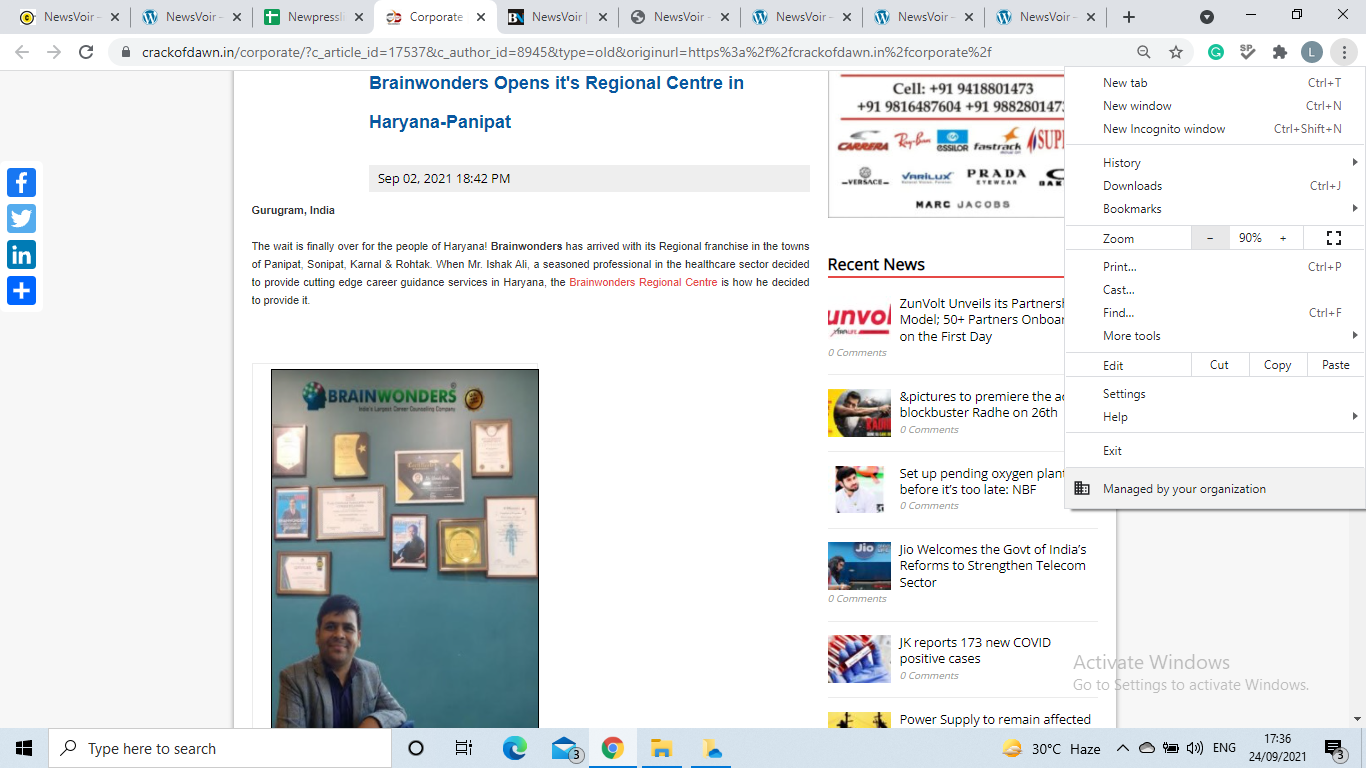The width and height of the screenshot is (1366, 768).
Task: Increase zoom with the plus button
Action: coord(1283,238)
